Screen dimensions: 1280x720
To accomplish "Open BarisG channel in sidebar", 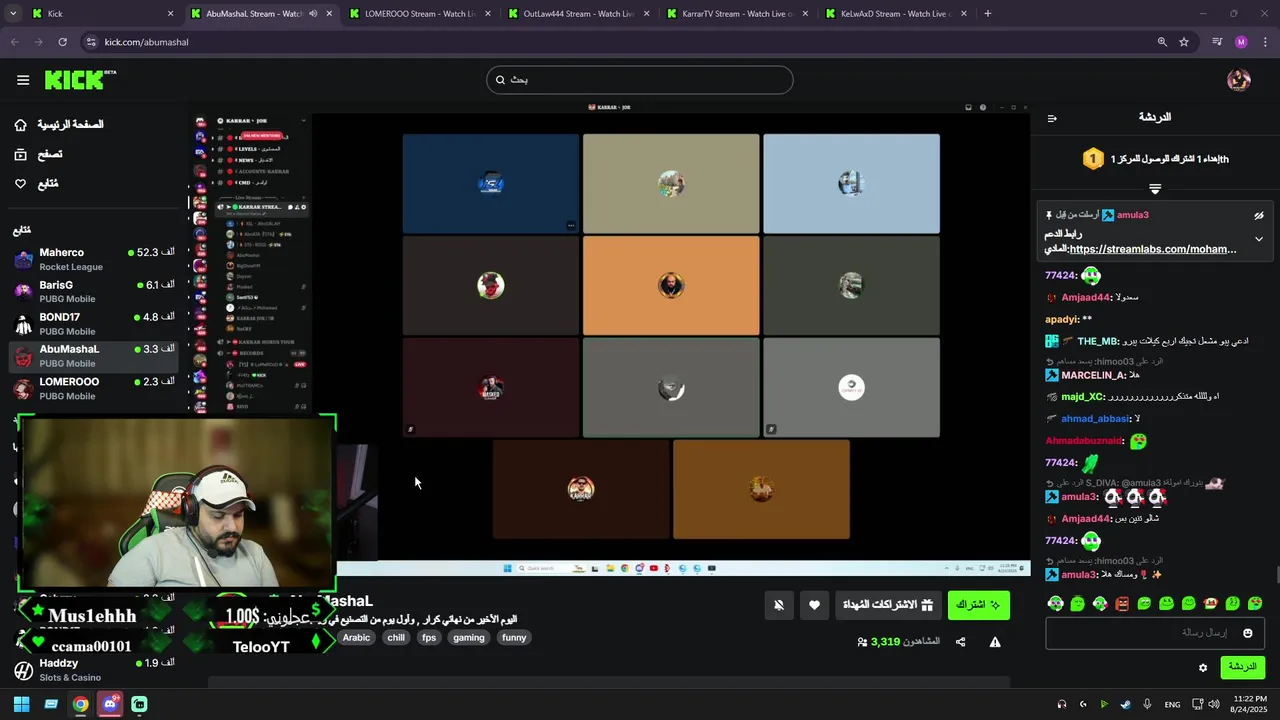I will click(94, 292).
